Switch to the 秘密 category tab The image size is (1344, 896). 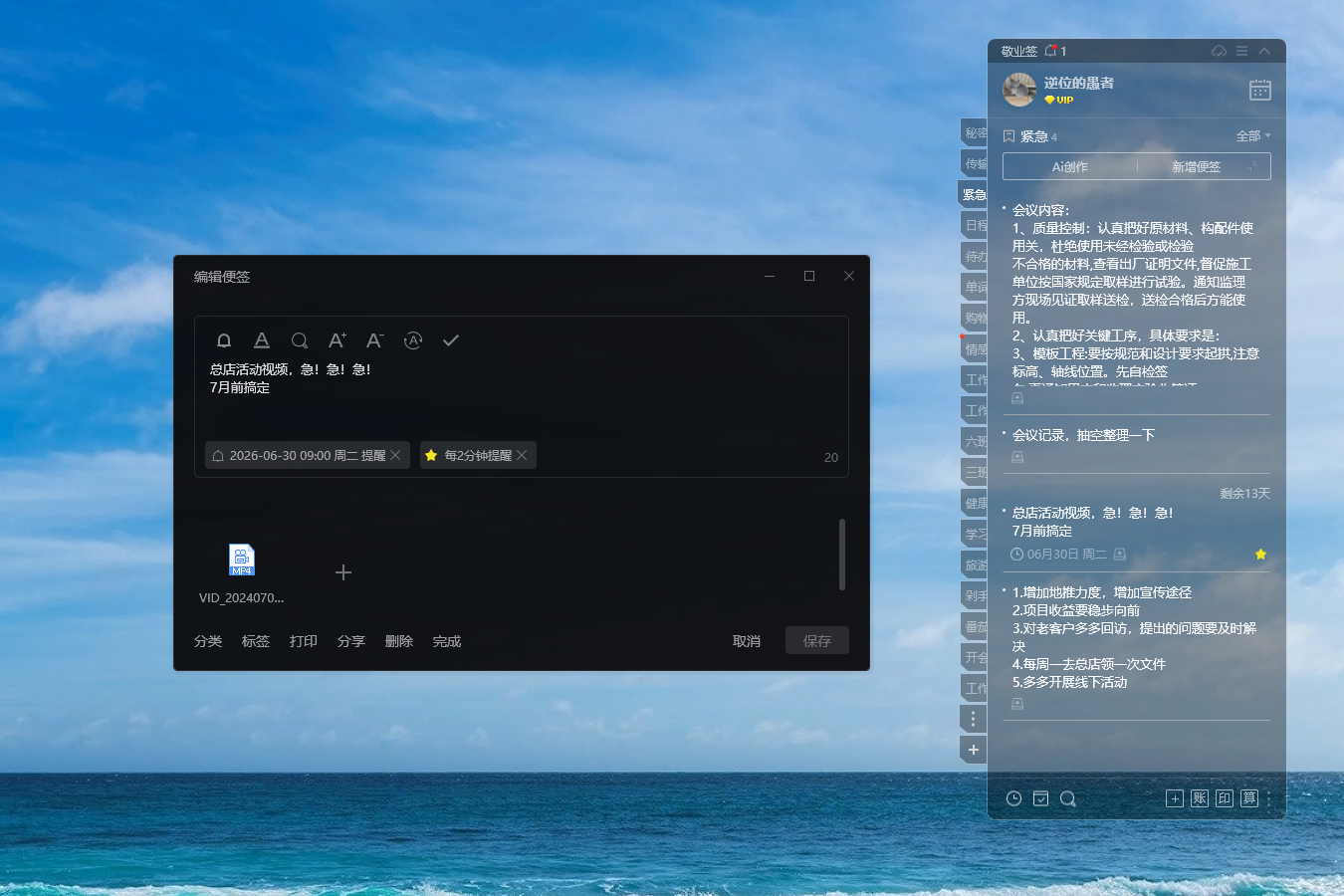[974, 132]
